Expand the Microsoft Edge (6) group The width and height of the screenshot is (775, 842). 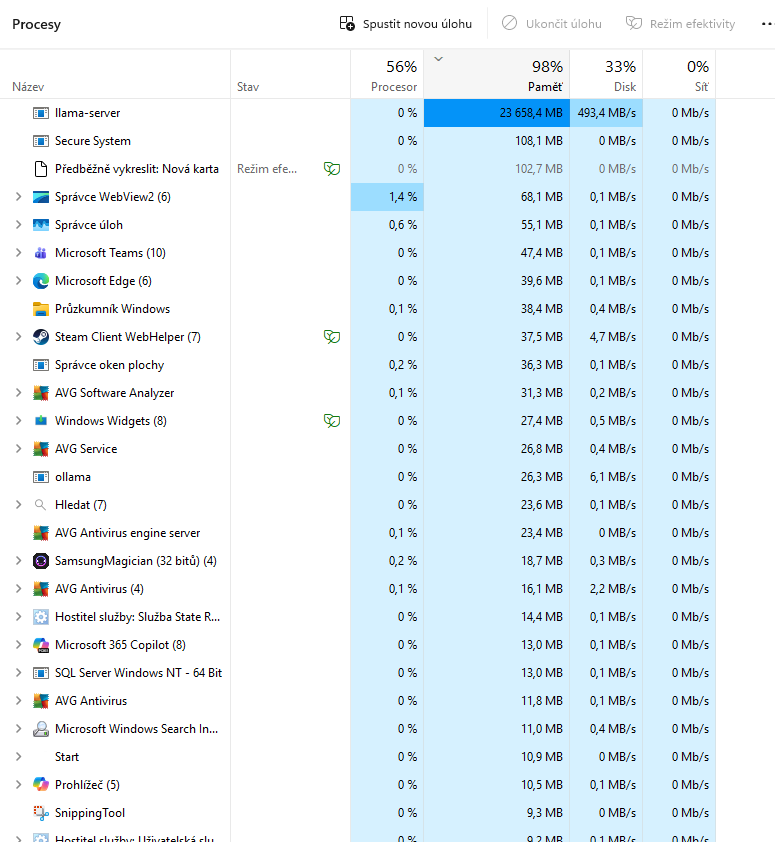coord(18,281)
